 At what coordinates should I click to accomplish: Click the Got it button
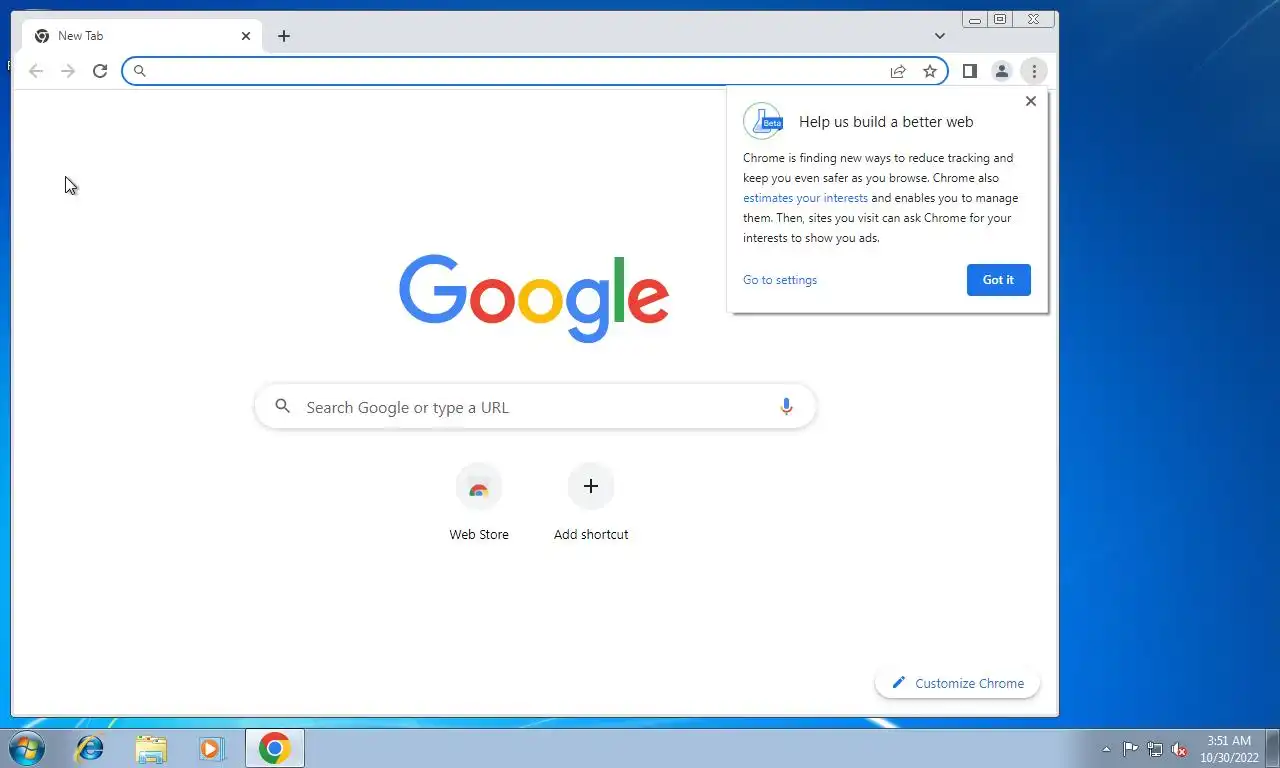[998, 280]
